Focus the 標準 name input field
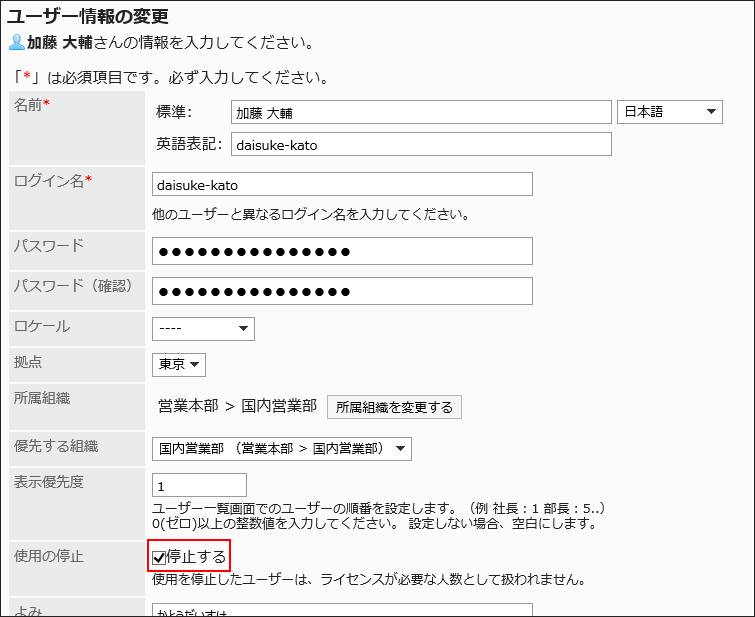755x617 pixels. (421, 112)
